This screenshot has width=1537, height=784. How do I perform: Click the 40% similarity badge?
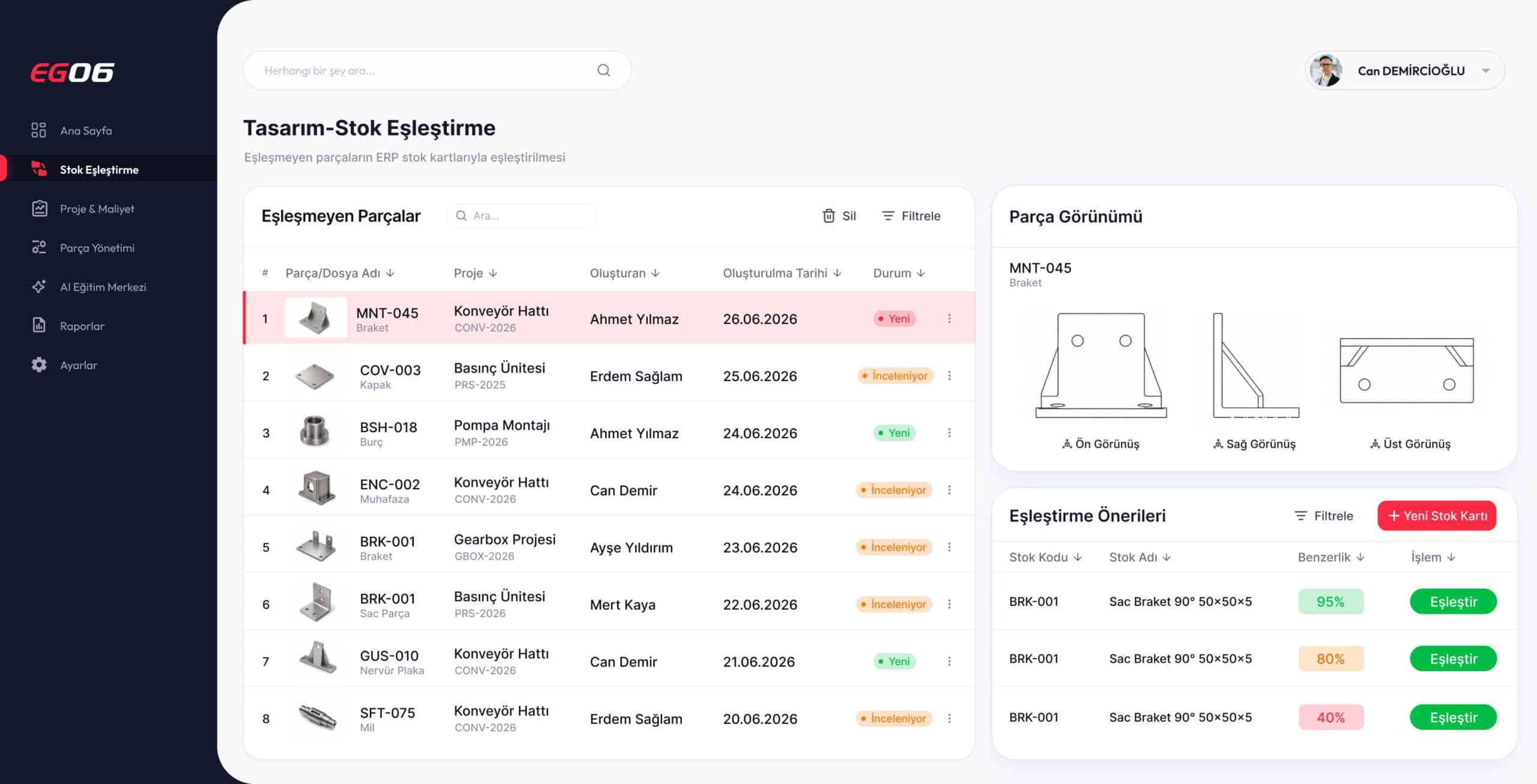click(1330, 717)
